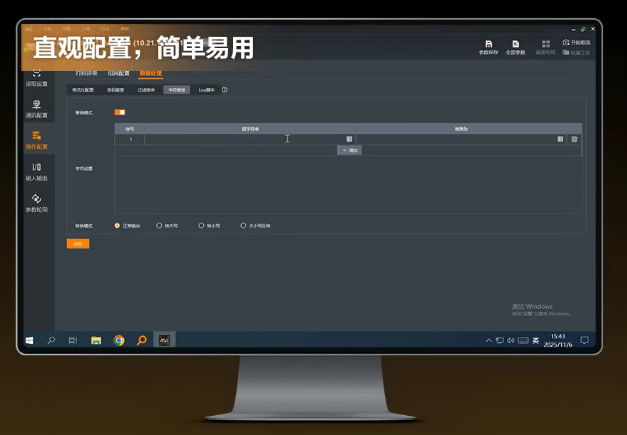
Task: Open Chrome from the Windows taskbar
Action: click(x=119, y=340)
